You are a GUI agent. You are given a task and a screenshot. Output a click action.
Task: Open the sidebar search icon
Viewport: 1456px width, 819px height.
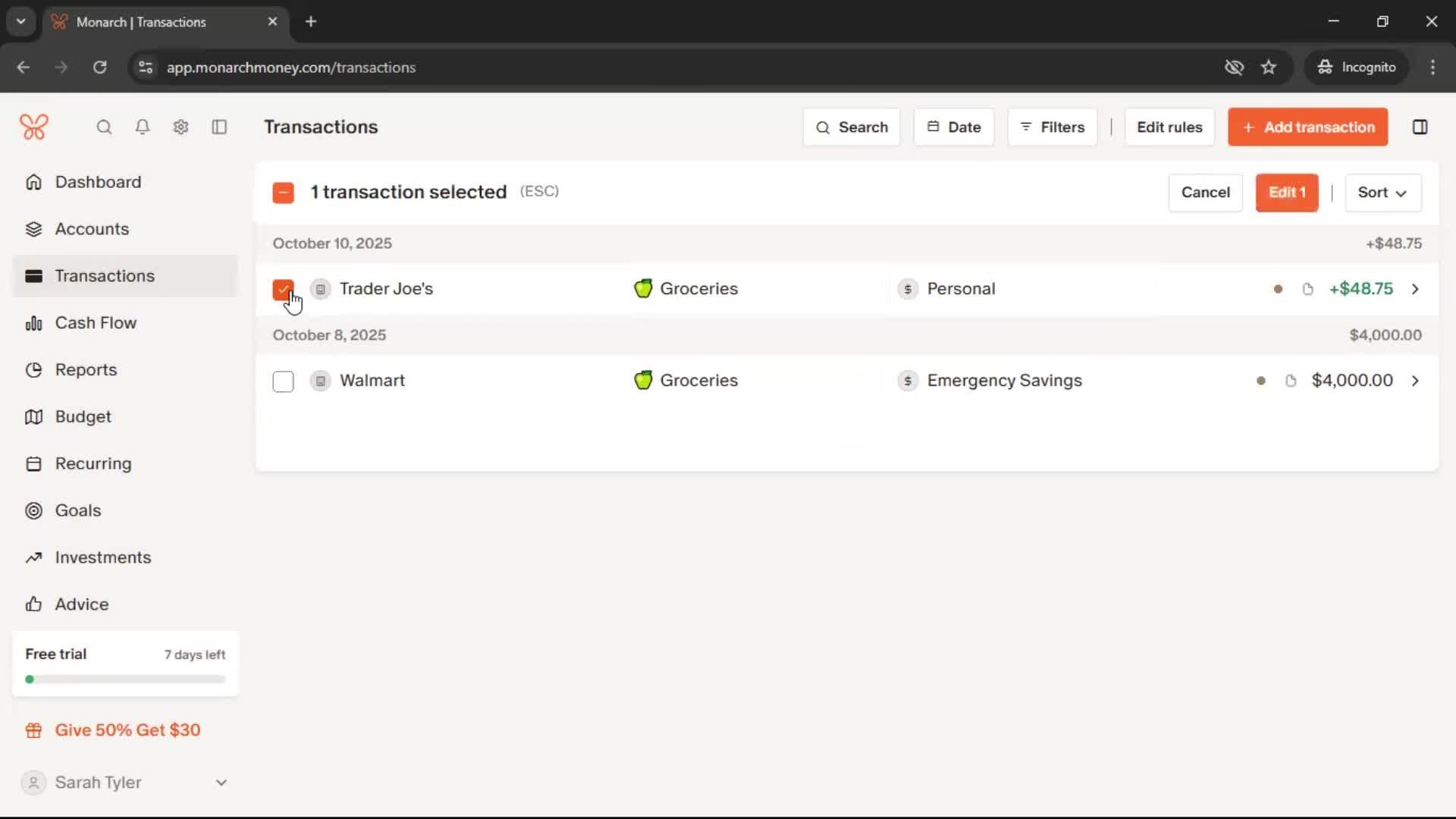point(104,127)
